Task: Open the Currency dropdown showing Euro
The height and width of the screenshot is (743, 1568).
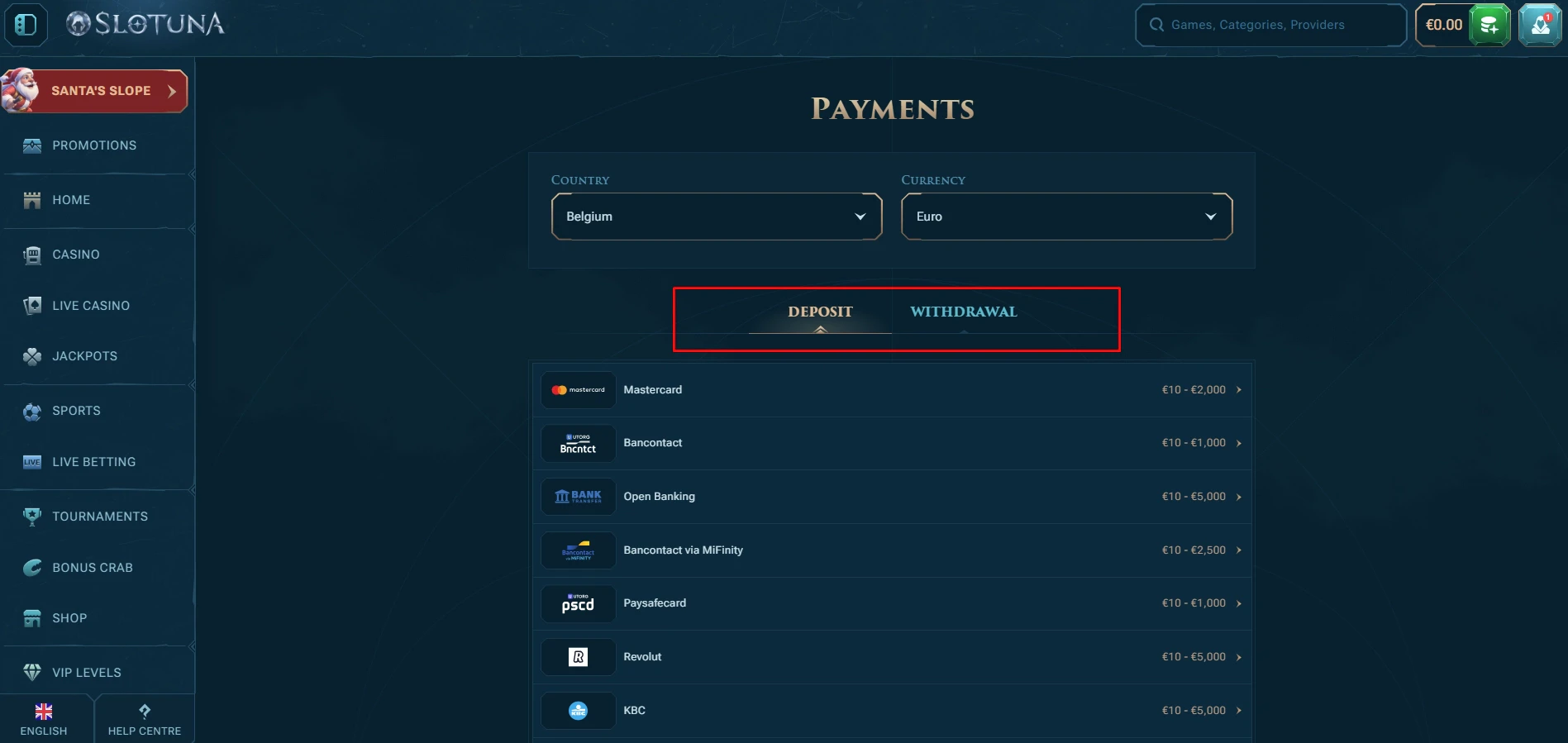Action: [x=1066, y=217]
